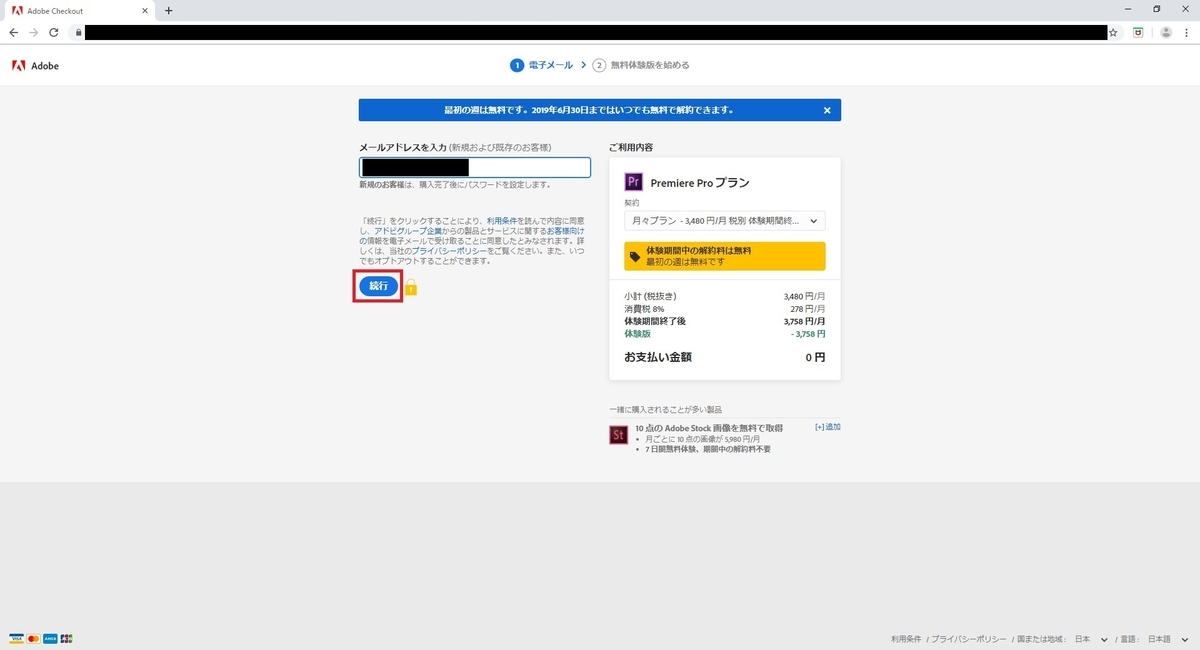Click the Adobe logo in page header
1200x650 pixels.
point(35,66)
